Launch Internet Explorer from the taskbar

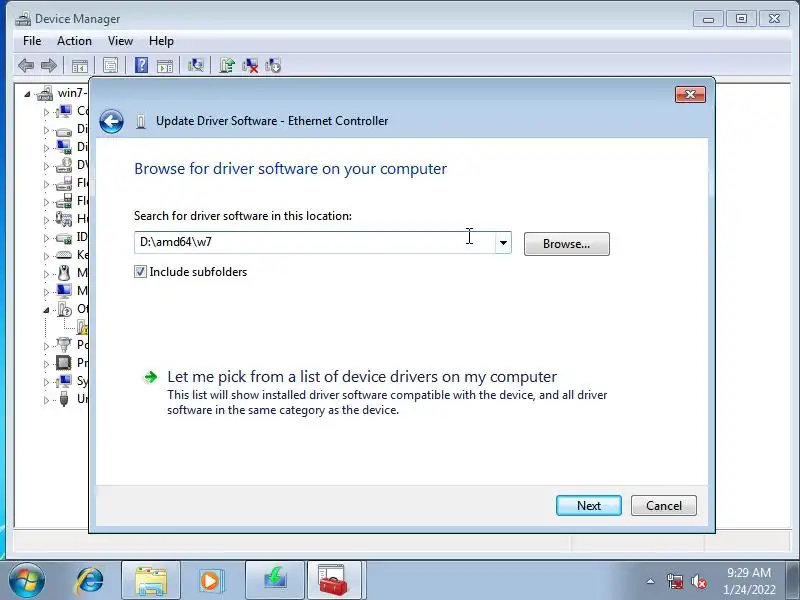point(89,580)
